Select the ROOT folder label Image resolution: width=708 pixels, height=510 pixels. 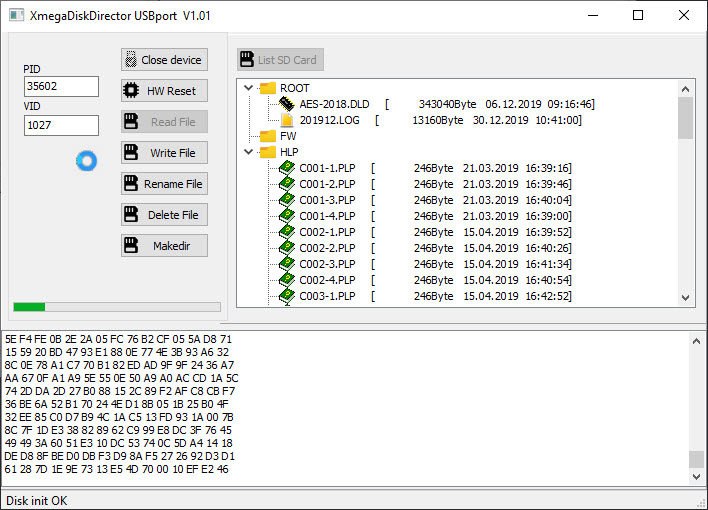[x=295, y=88]
